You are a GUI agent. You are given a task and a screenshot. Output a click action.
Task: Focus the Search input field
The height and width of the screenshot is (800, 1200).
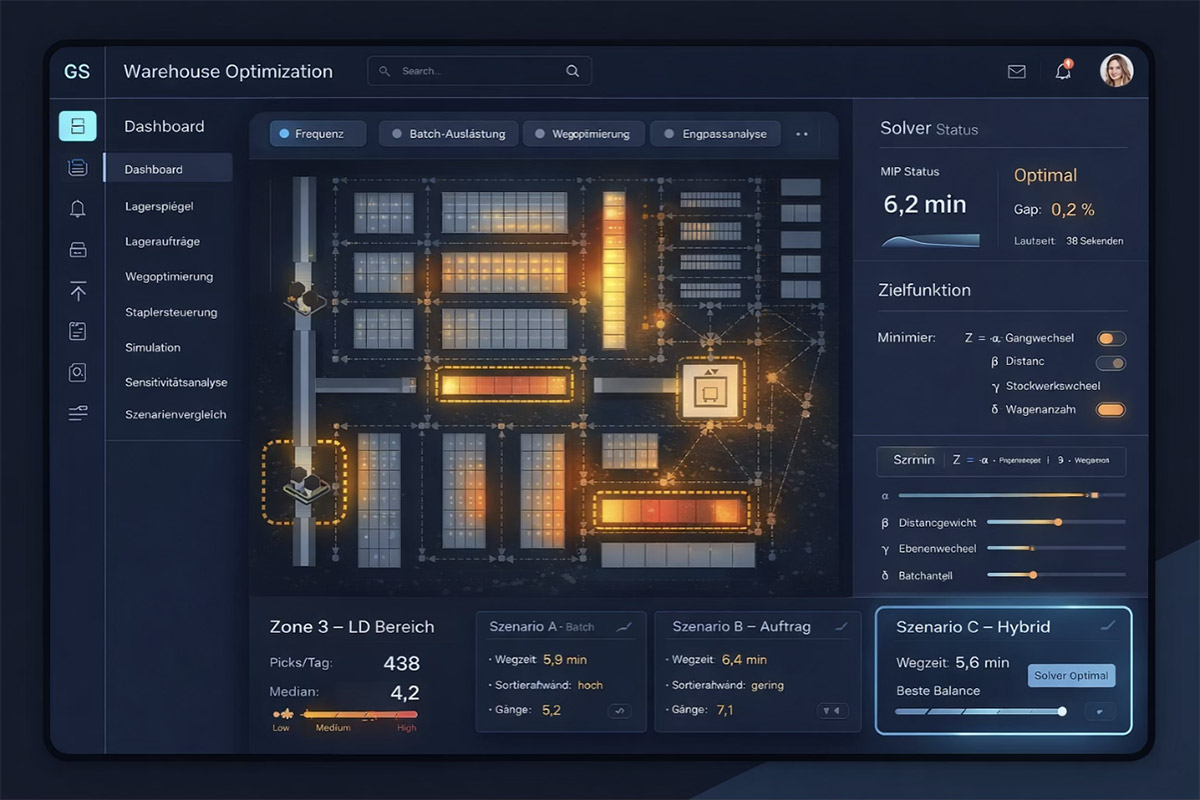479,71
